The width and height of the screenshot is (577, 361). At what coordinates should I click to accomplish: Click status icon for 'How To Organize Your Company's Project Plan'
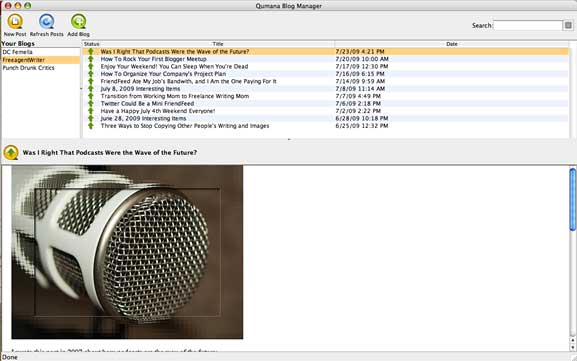tap(91, 74)
